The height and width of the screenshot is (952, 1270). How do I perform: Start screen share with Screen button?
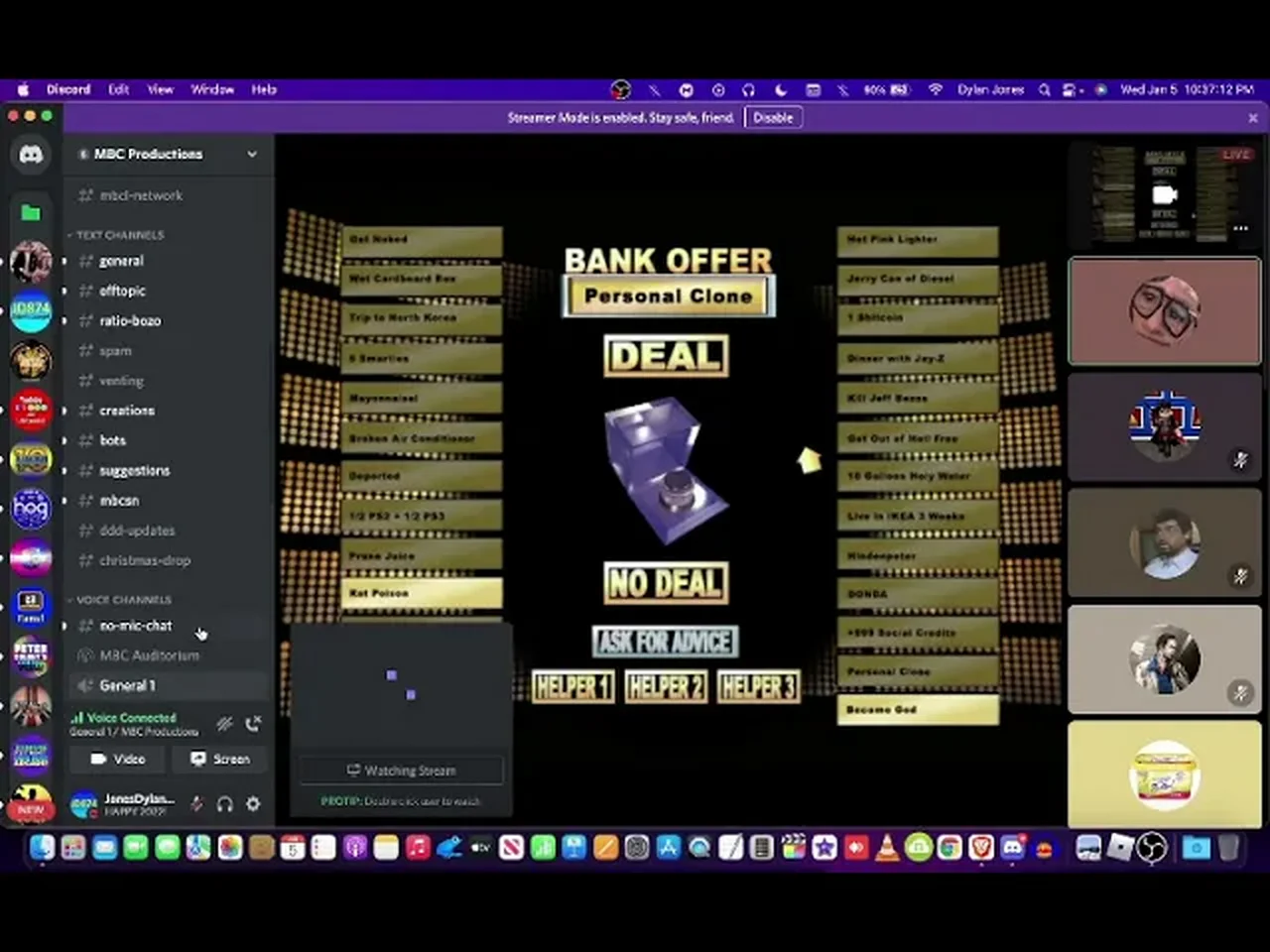tap(220, 759)
